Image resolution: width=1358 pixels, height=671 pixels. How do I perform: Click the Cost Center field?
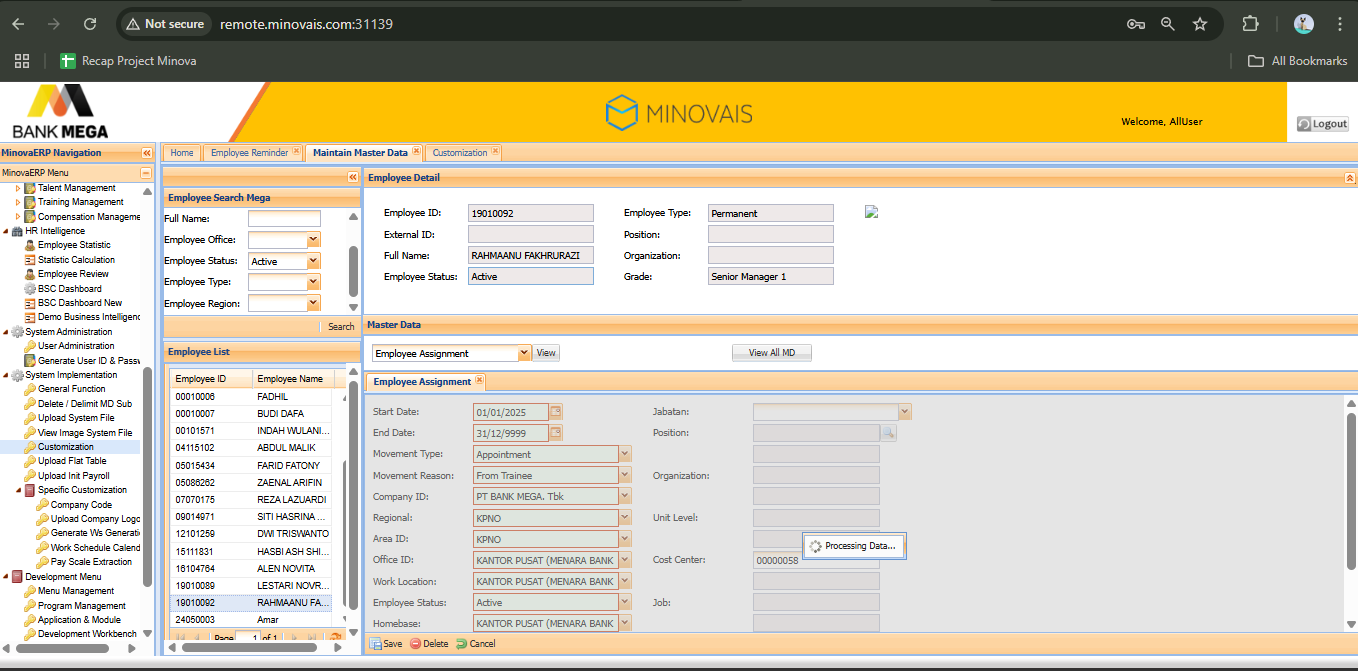coord(816,560)
